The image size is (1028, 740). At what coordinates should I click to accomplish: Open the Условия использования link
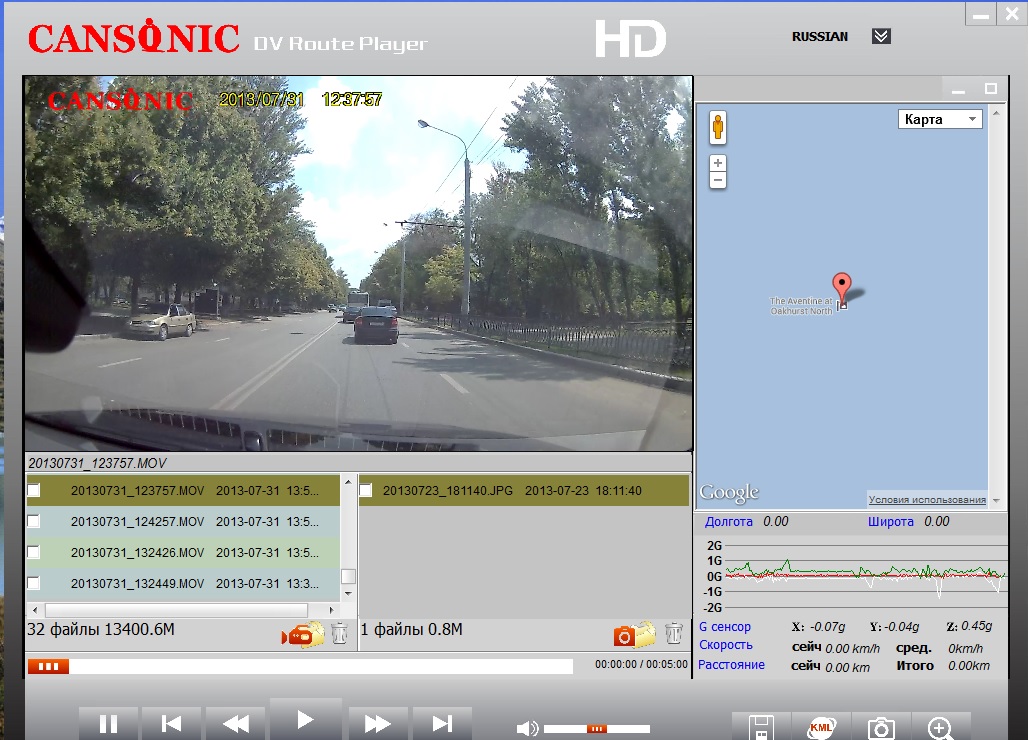pyautogui.click(x=927, y=500)
